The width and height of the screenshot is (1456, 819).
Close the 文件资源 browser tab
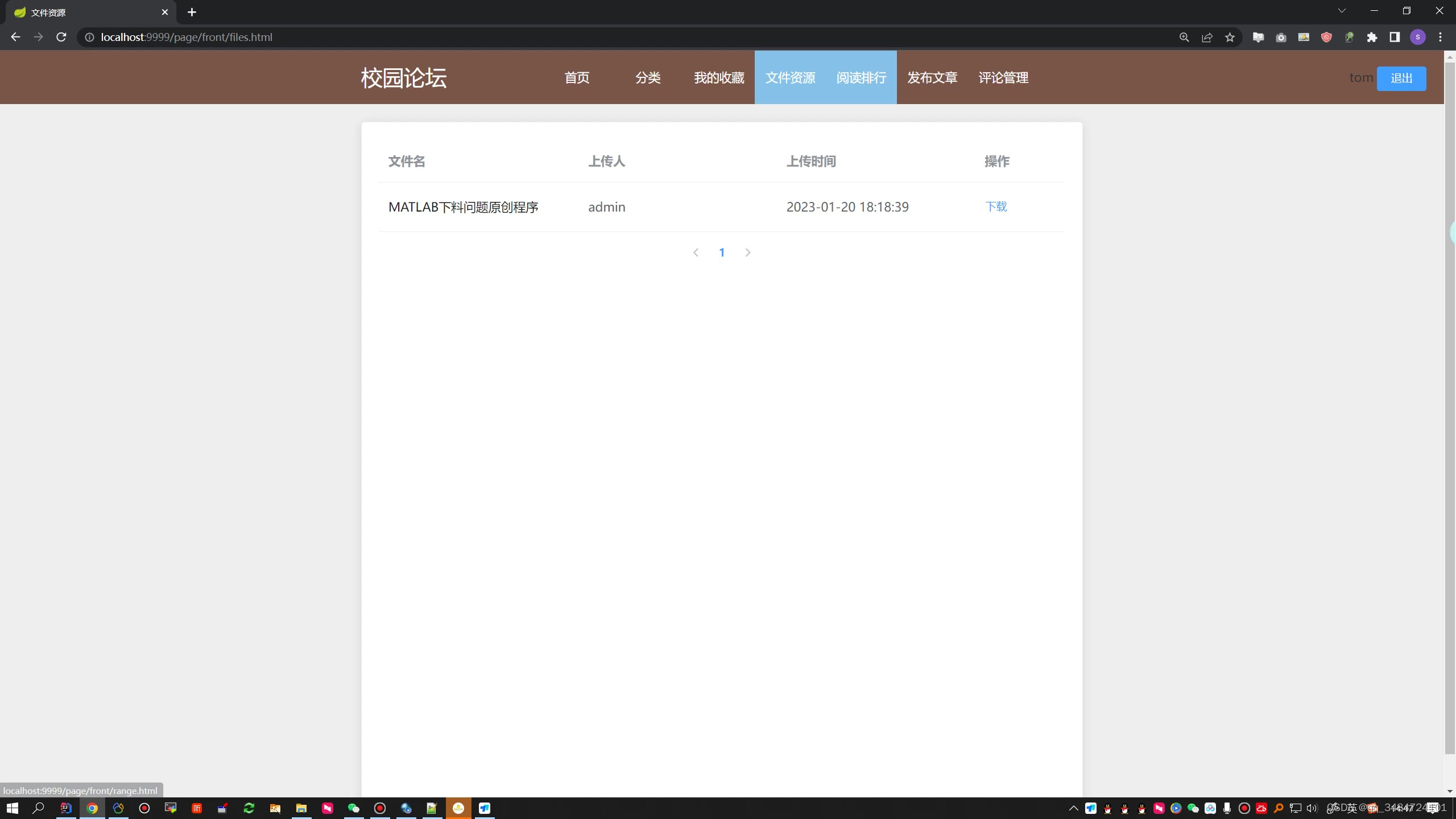click(165, 12)
